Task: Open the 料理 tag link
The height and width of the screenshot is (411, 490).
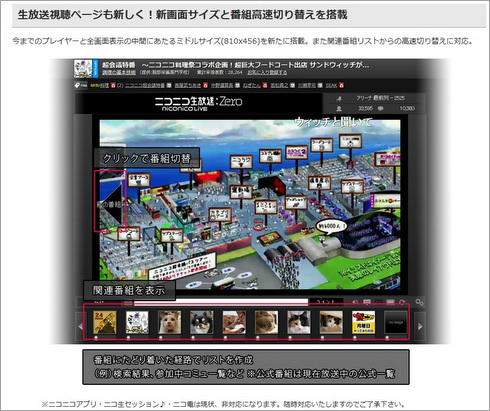Action: [x=104, y=85]
